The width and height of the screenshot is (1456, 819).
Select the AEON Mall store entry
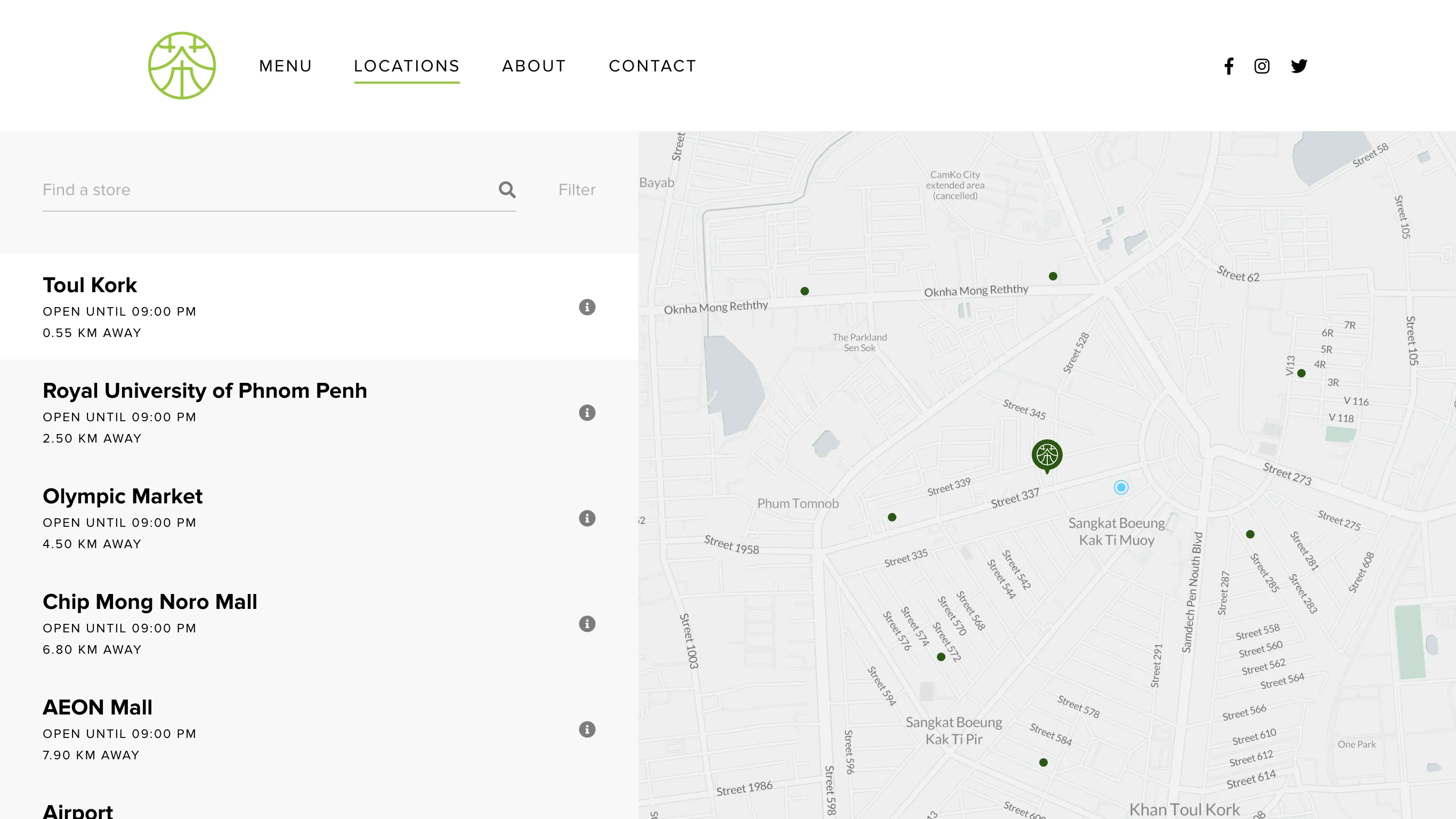coord(319,729)
